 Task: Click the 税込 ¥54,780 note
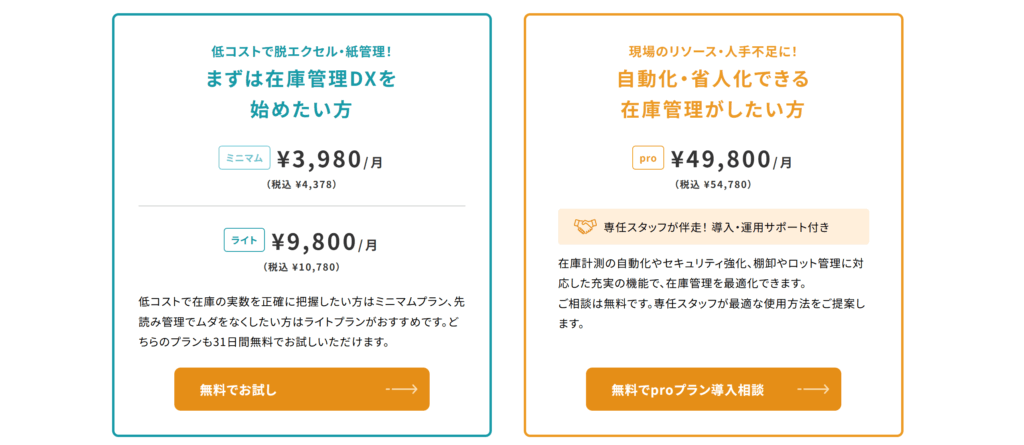pos(713,185)
